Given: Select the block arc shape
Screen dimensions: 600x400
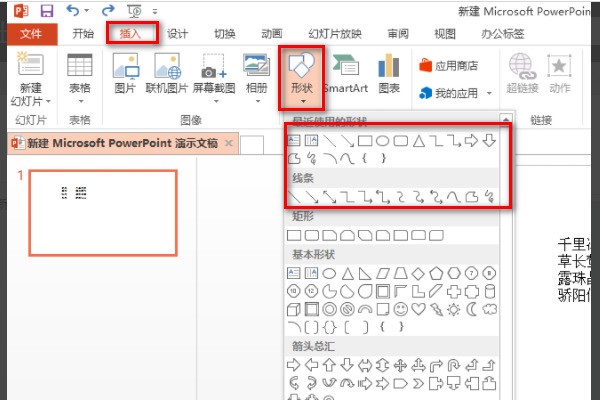Looking at the screenshot, I should coord(365,309).
